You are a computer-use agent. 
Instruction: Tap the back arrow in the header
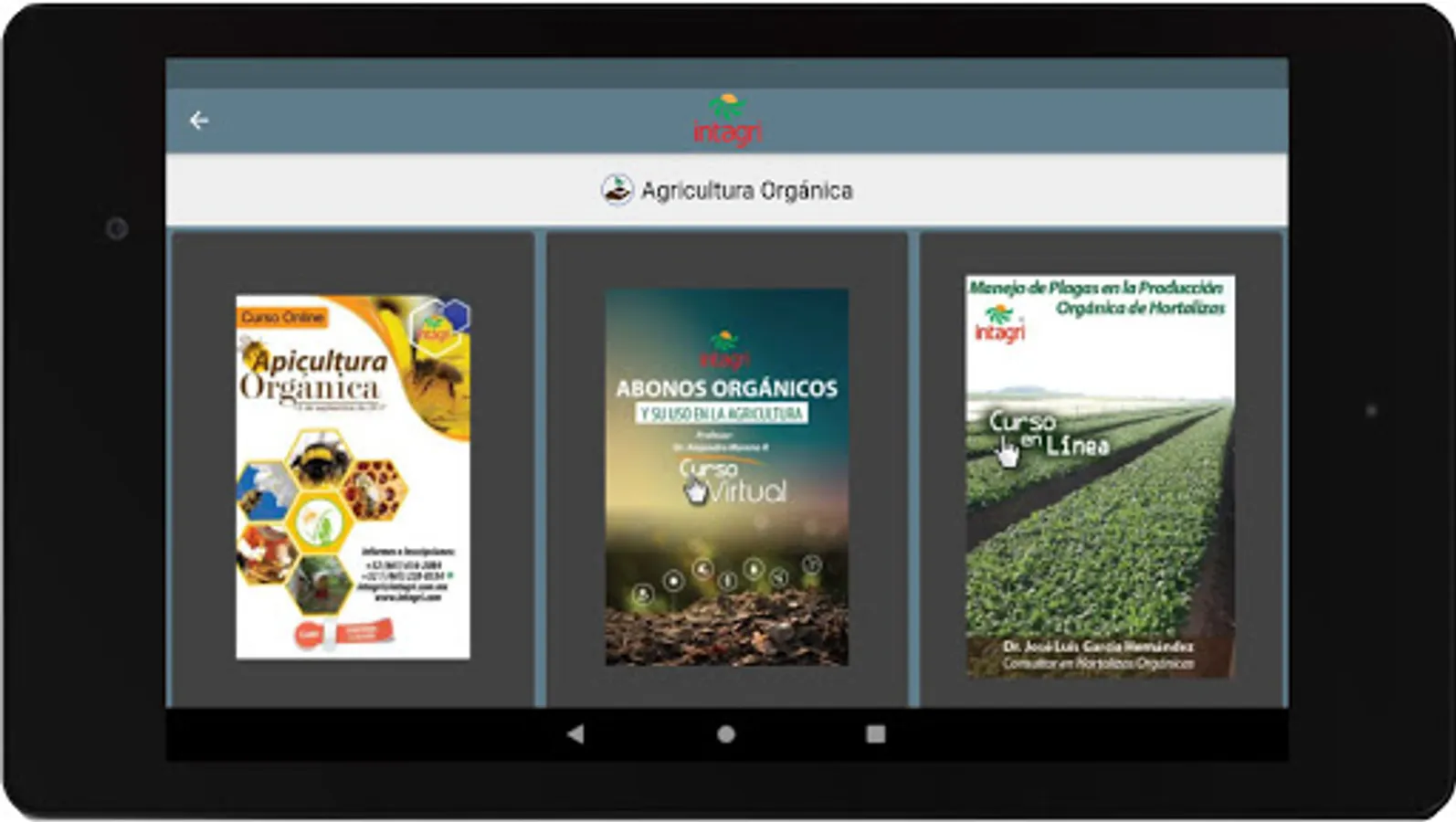(x=199, y=121)
